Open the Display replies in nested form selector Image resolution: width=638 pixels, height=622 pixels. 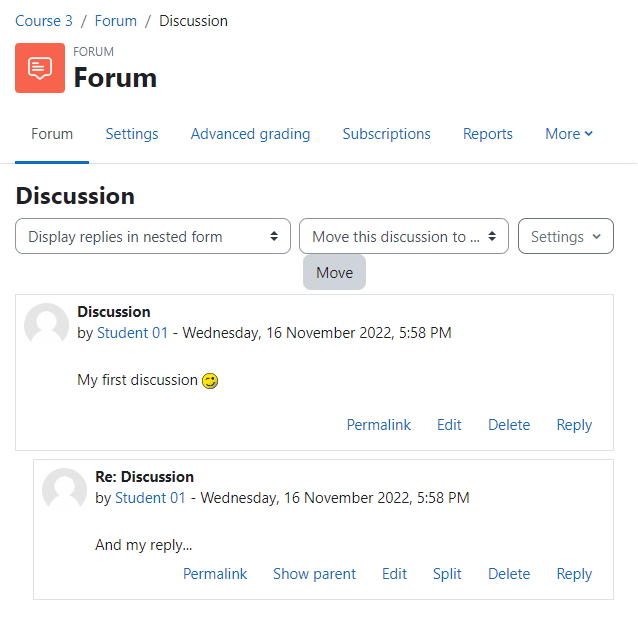[153, 236]
